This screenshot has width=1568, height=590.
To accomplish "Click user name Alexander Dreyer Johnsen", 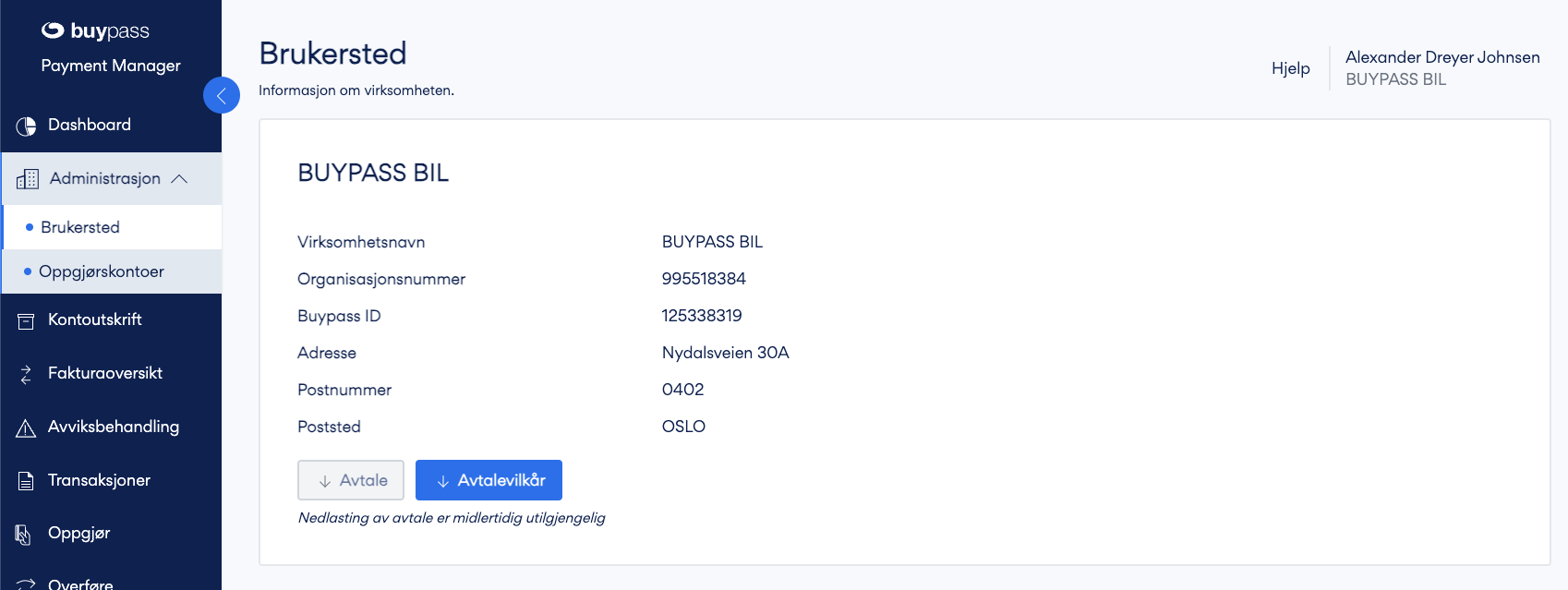I will point(1442,57).
